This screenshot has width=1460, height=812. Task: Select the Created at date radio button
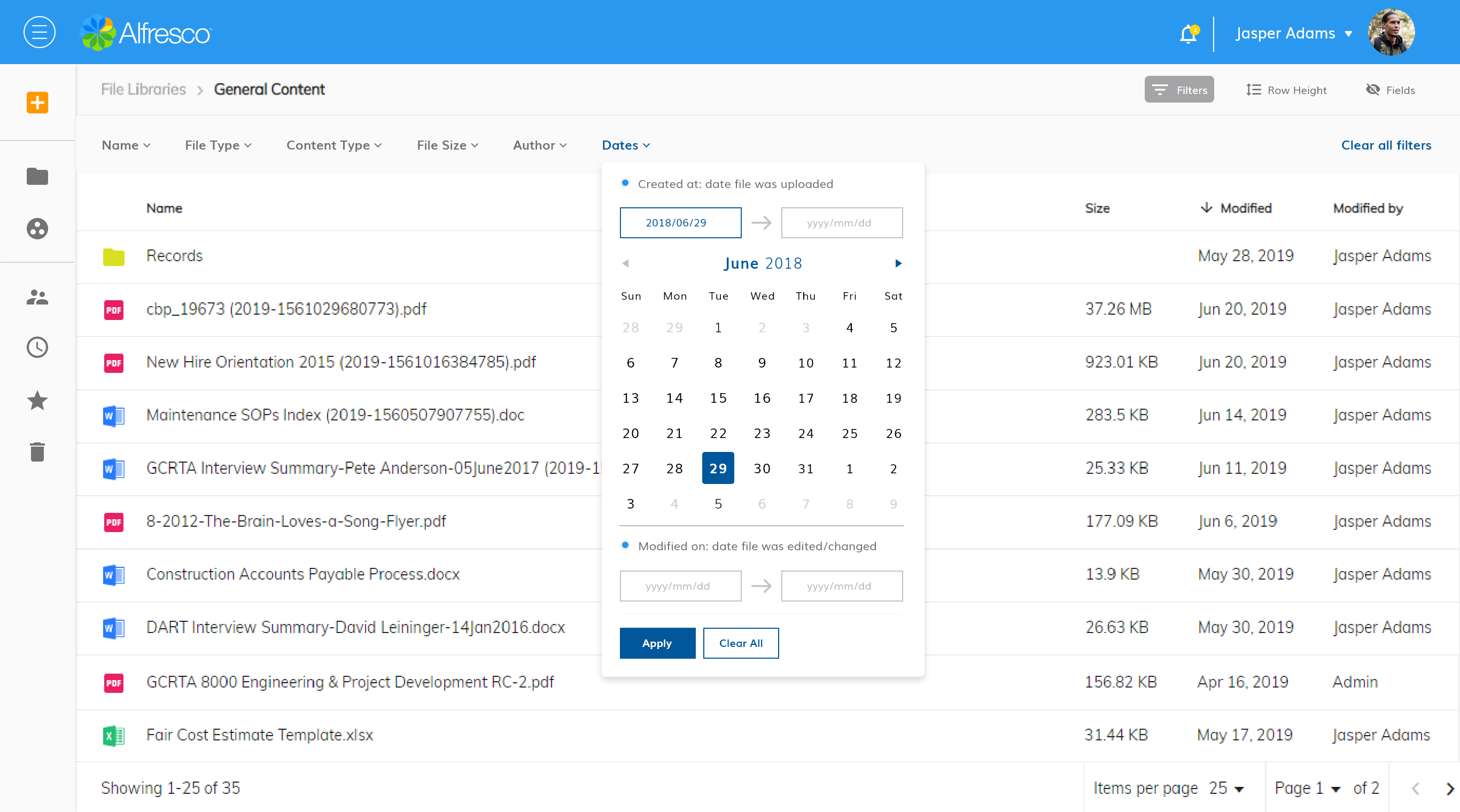[x=625, y=183]
